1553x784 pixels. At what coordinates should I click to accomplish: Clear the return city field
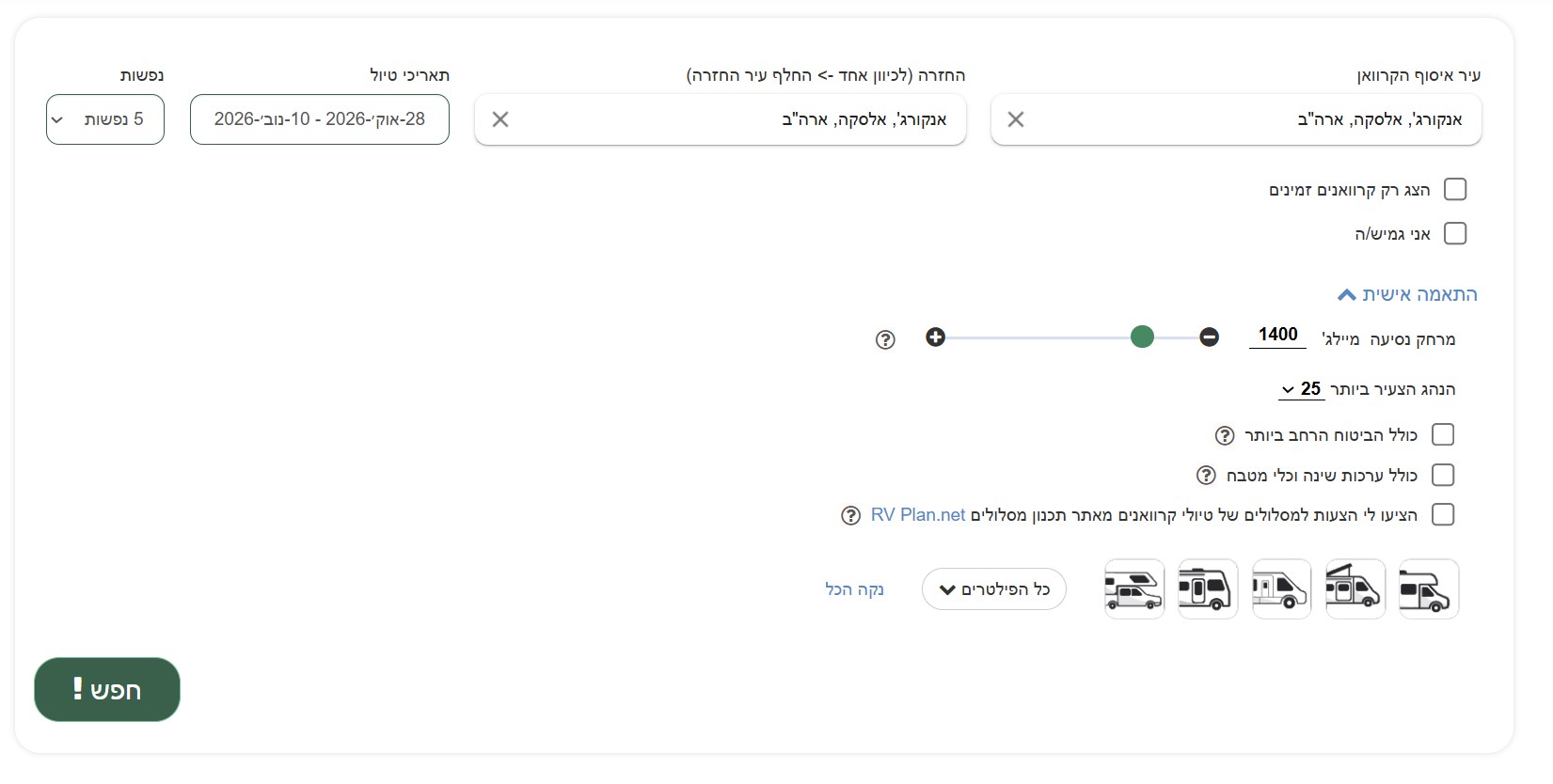pyautogui.click(x=500, y=119)
